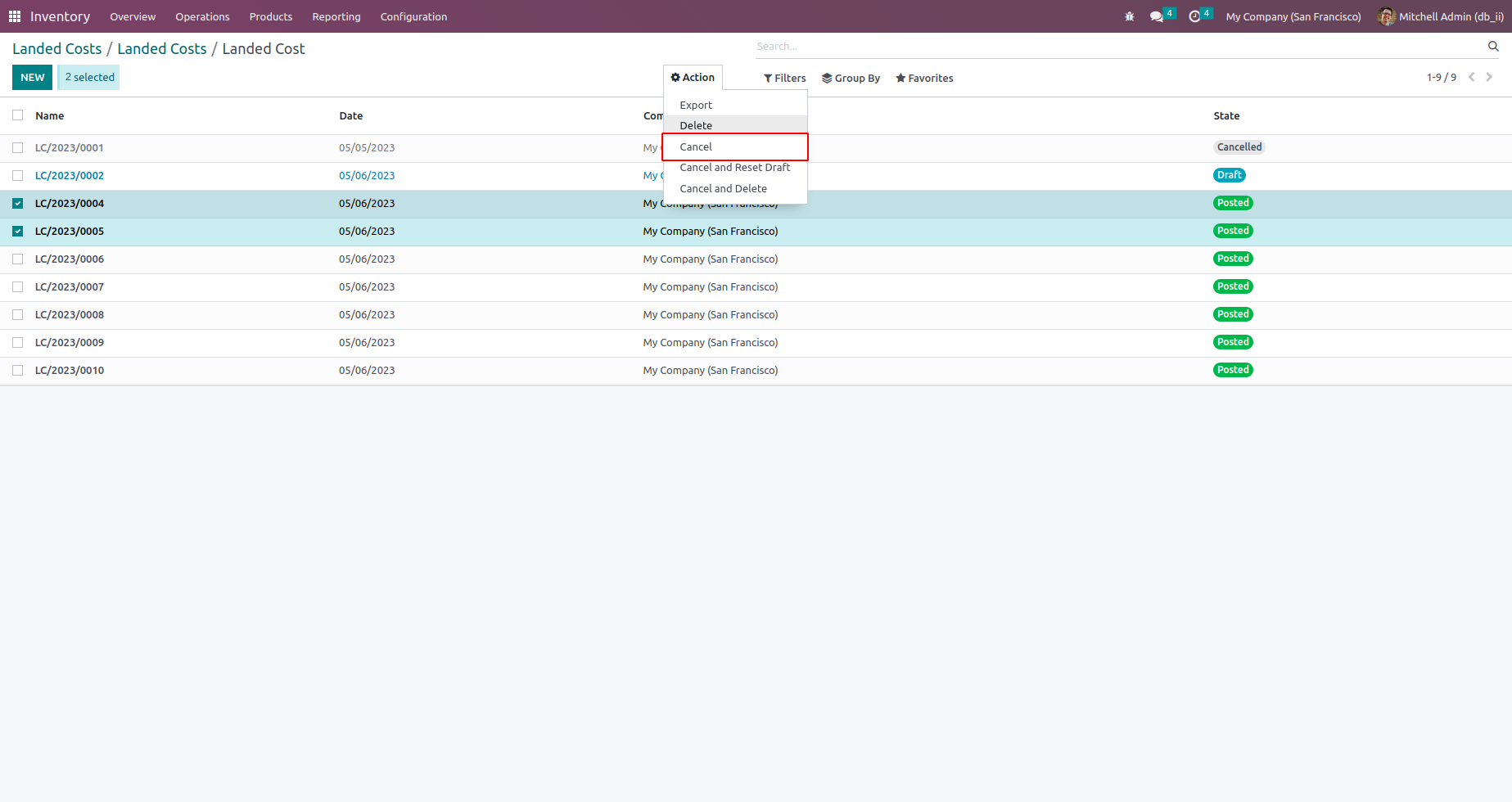
Task: Open the Filters dropdown
Action: [785, 79]
